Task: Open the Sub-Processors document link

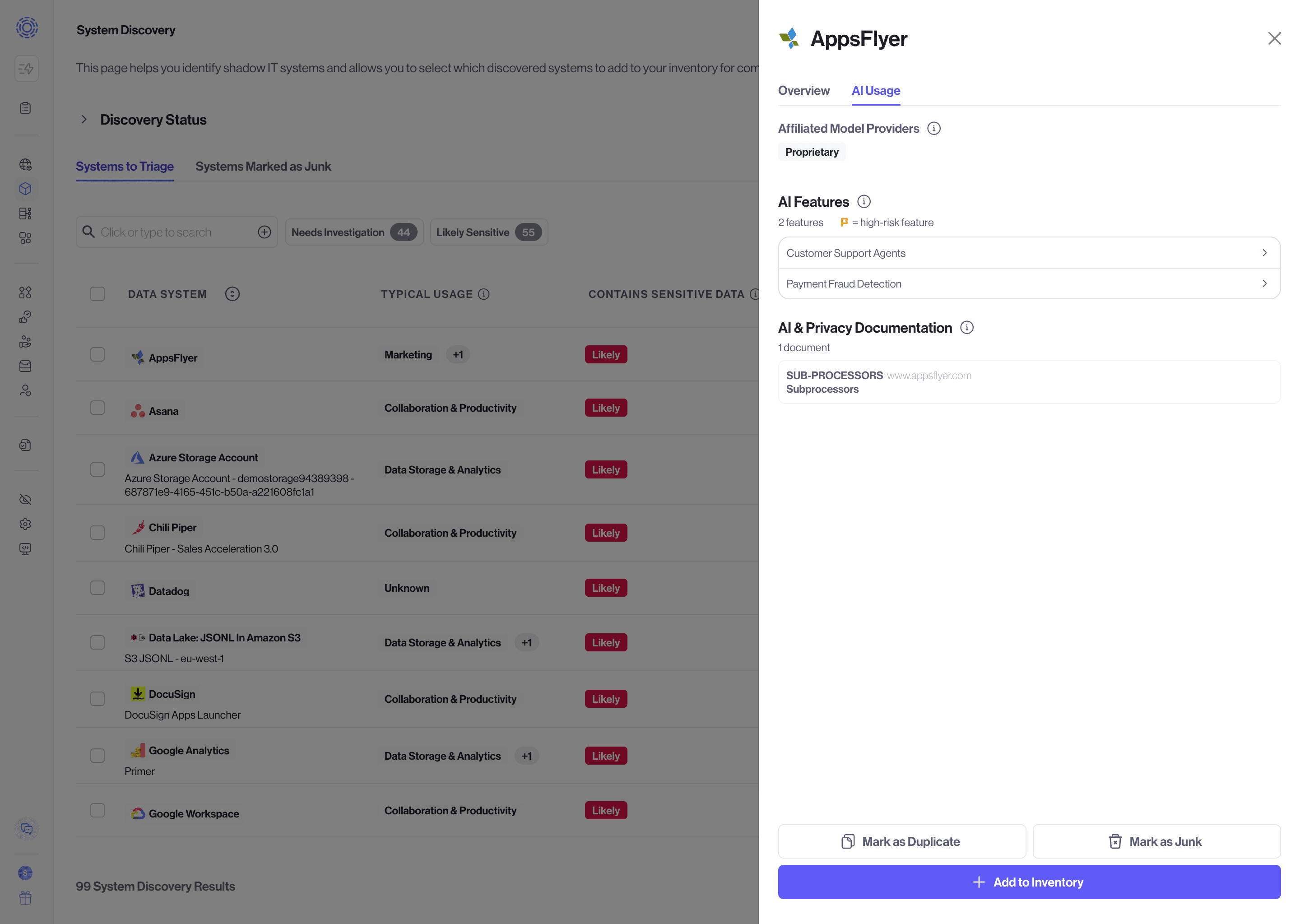Action: [1029, 382]
